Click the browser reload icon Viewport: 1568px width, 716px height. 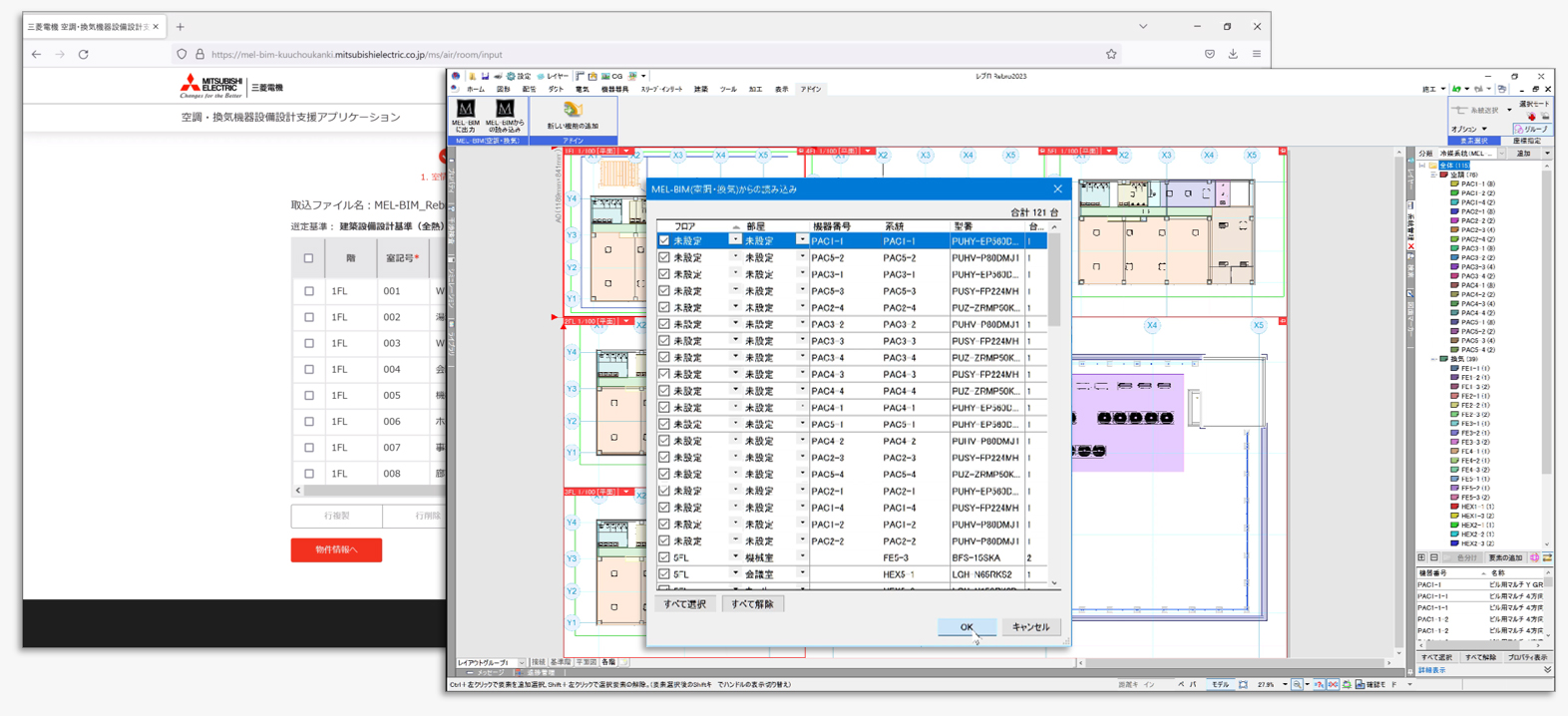coord(84,55)
